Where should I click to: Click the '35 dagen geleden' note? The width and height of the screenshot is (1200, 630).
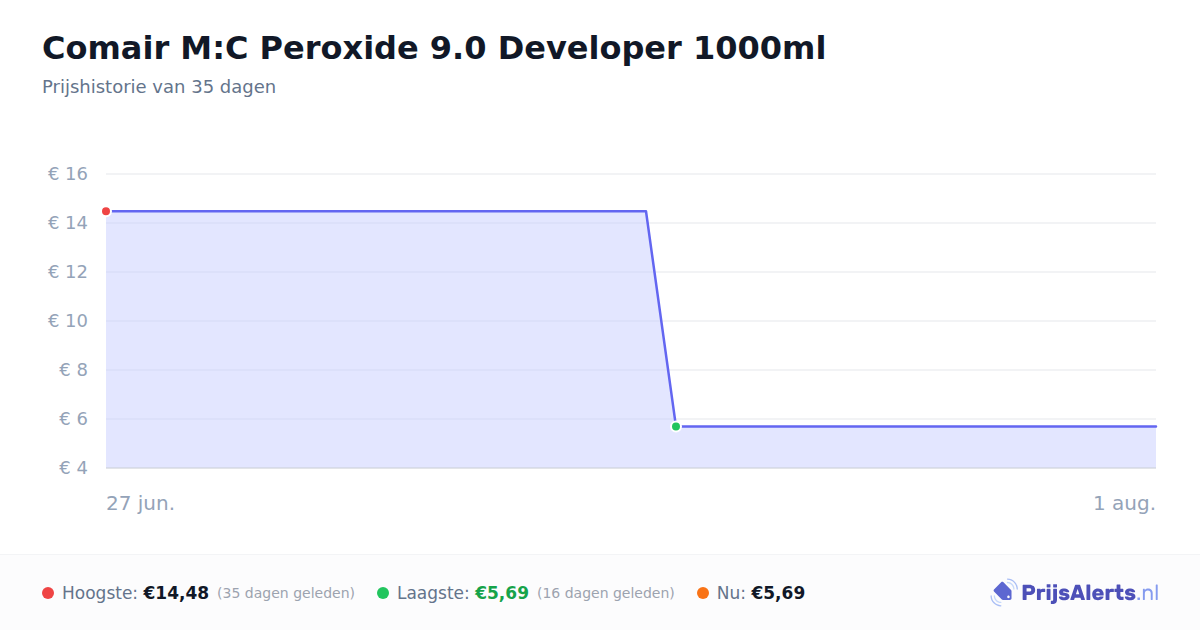point(286,593)
